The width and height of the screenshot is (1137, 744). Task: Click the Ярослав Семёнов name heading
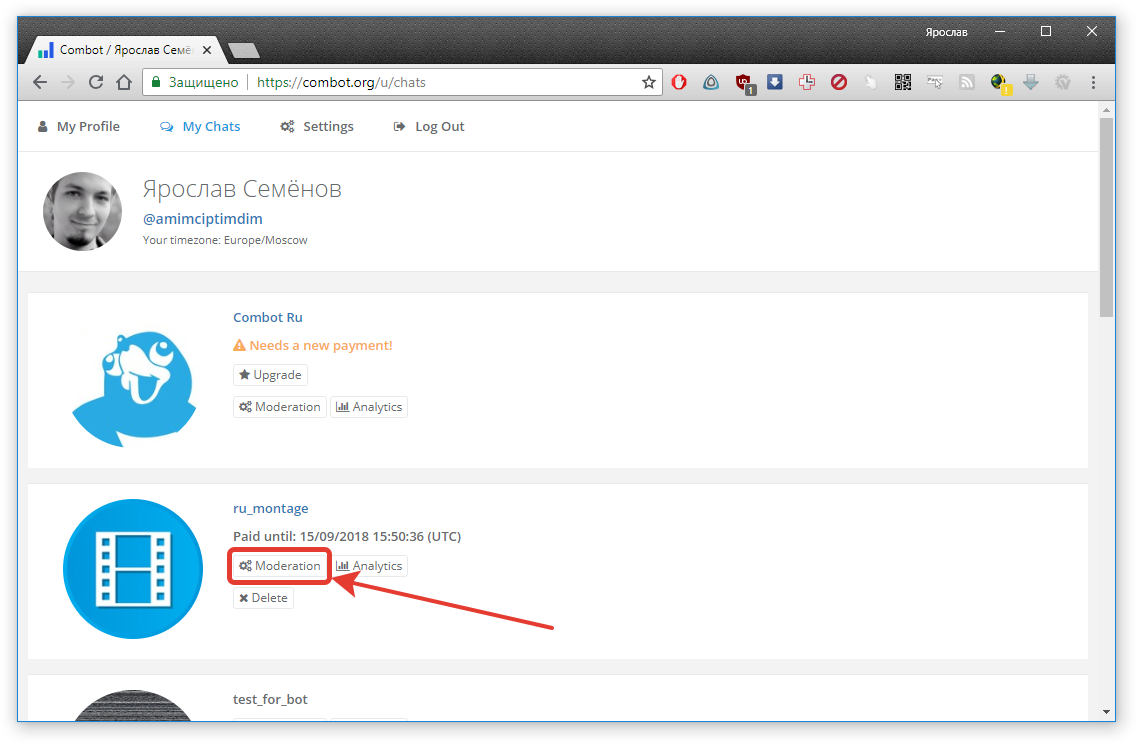(242, 189)
